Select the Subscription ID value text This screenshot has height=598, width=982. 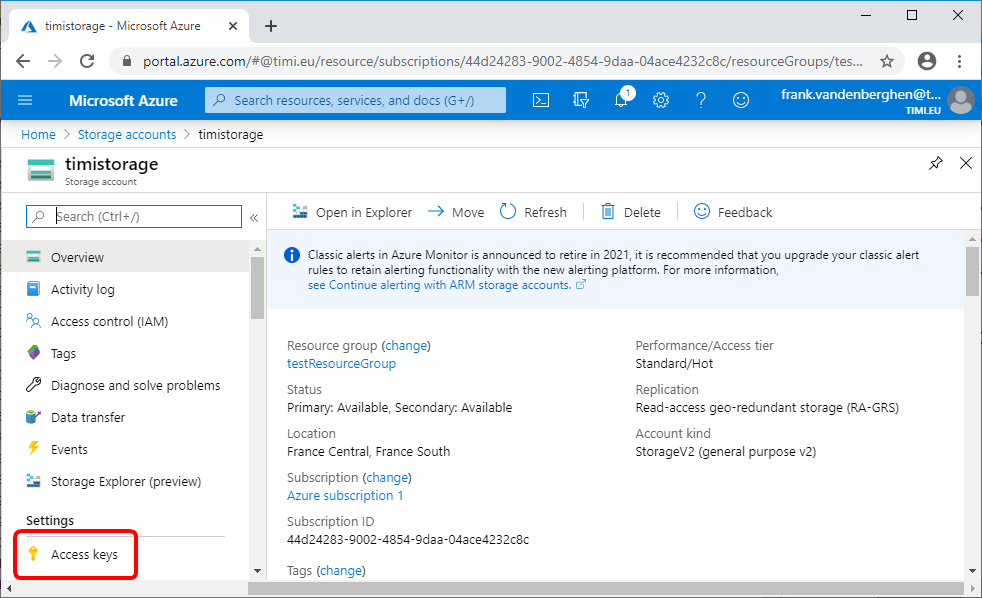408,540
